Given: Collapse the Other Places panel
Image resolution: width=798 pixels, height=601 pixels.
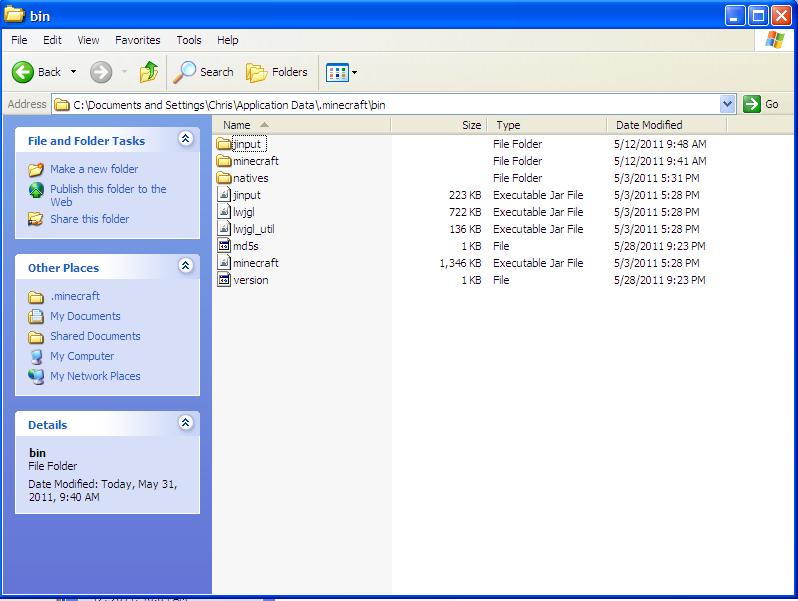Looking at the screenshot, I should pos(186,266).
